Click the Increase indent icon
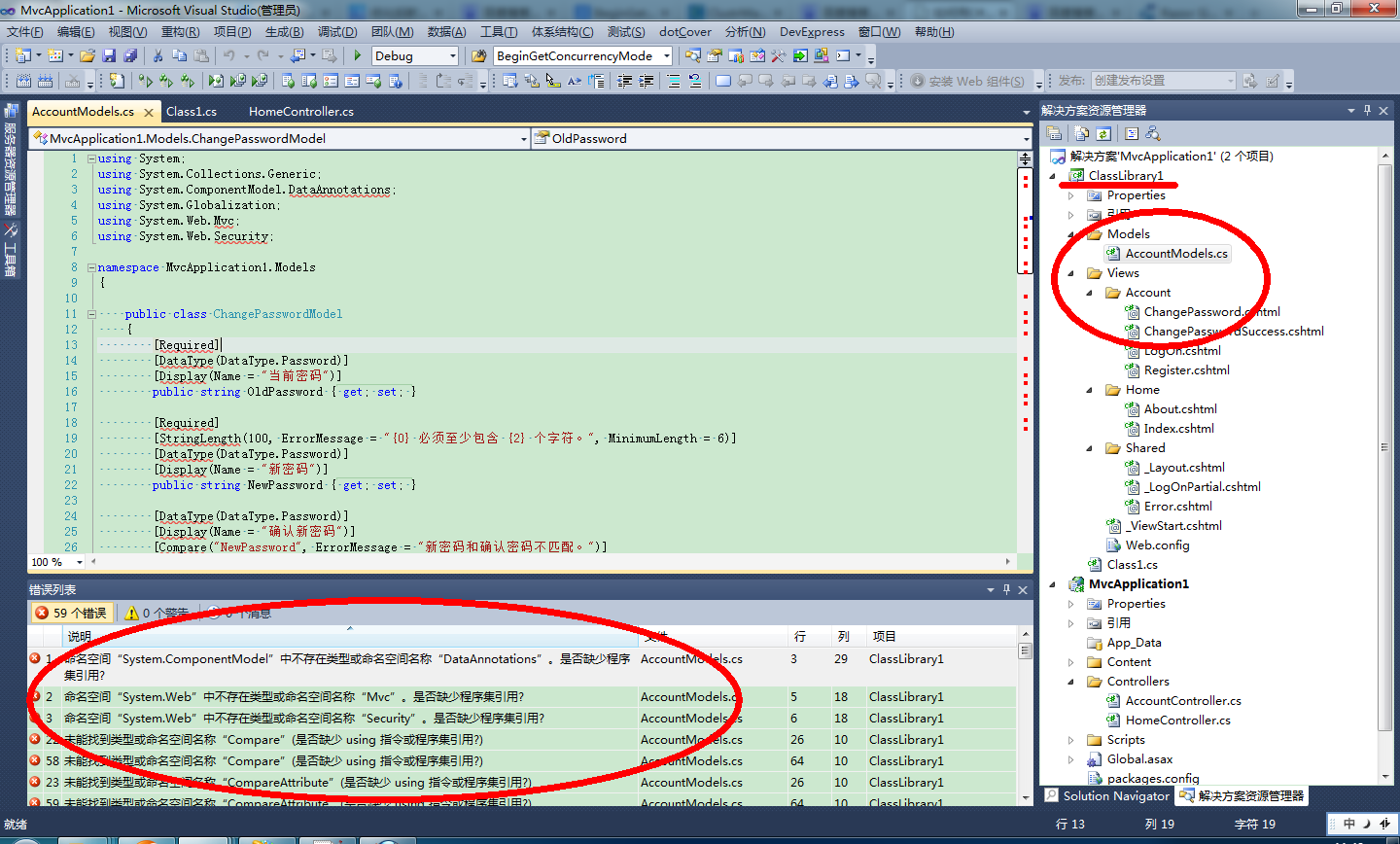The width and height of the screenshot is (1400, 844). tap(647, 81)
